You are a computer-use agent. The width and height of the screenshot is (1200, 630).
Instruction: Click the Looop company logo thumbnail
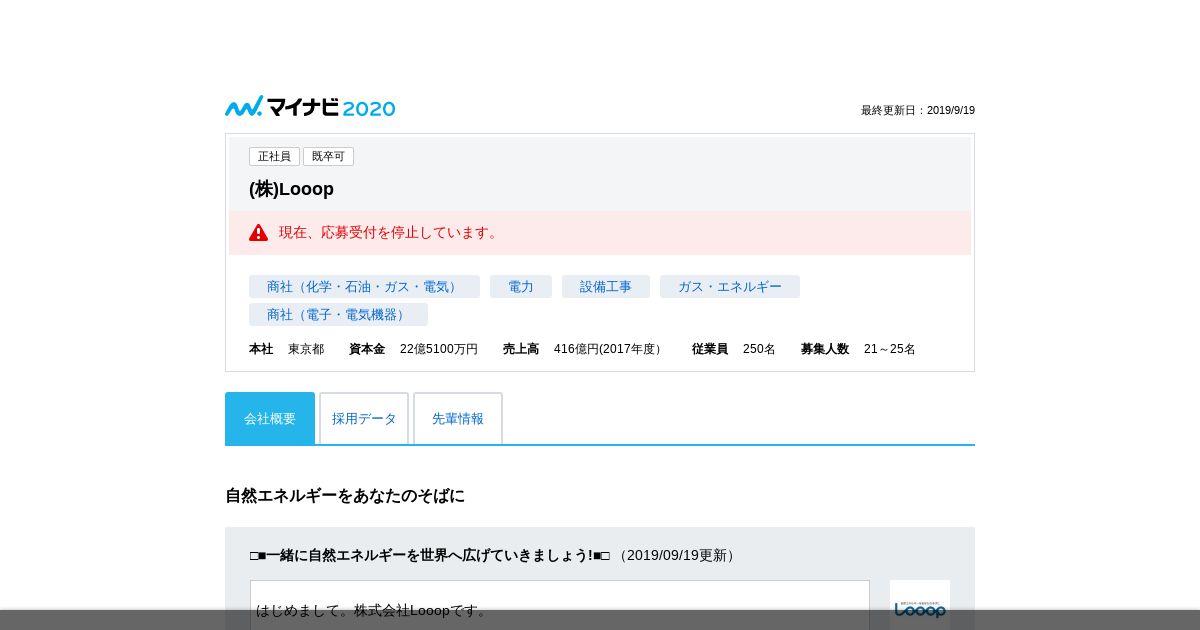pyautogui.click(x=920, y=605)
